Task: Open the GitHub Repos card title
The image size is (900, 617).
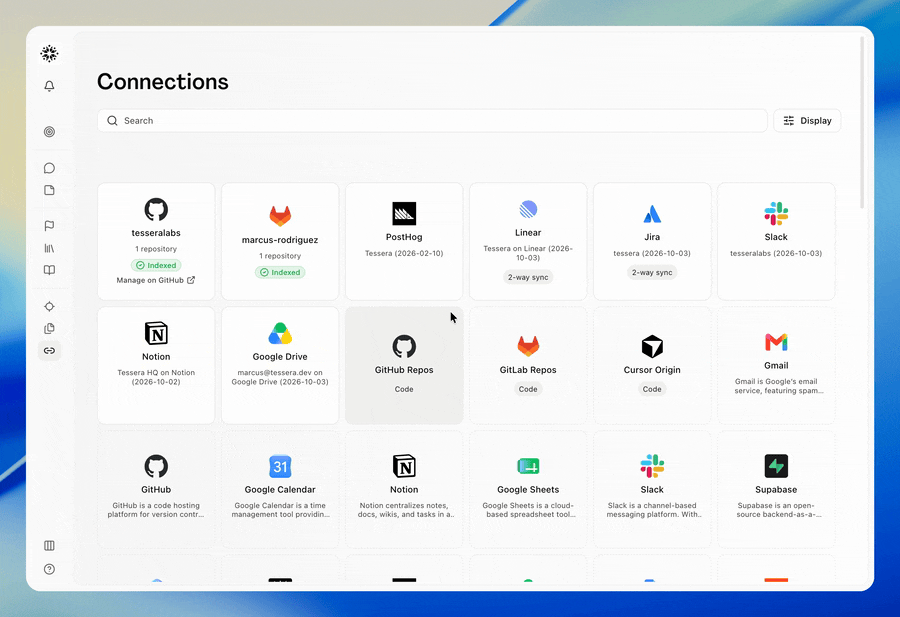Action: [404, 370]
